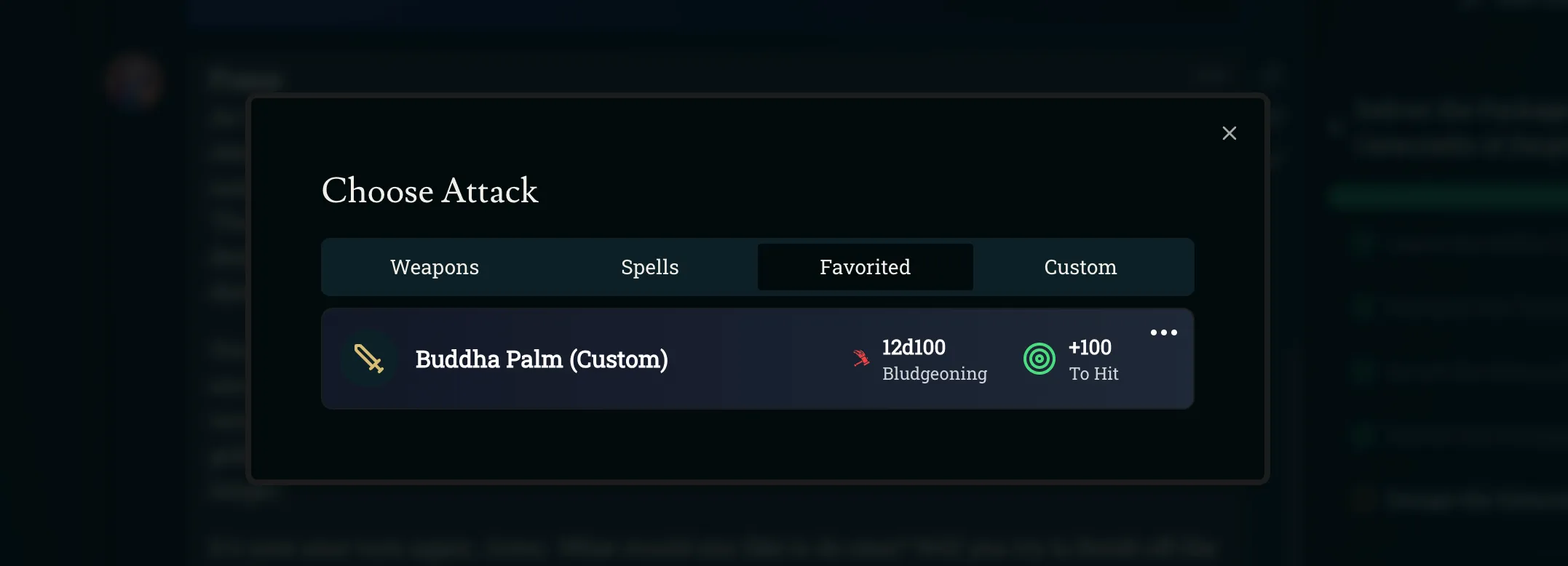
Task: Open the three-dot menu for Buddha Palm
Action: pos(1163,332)
